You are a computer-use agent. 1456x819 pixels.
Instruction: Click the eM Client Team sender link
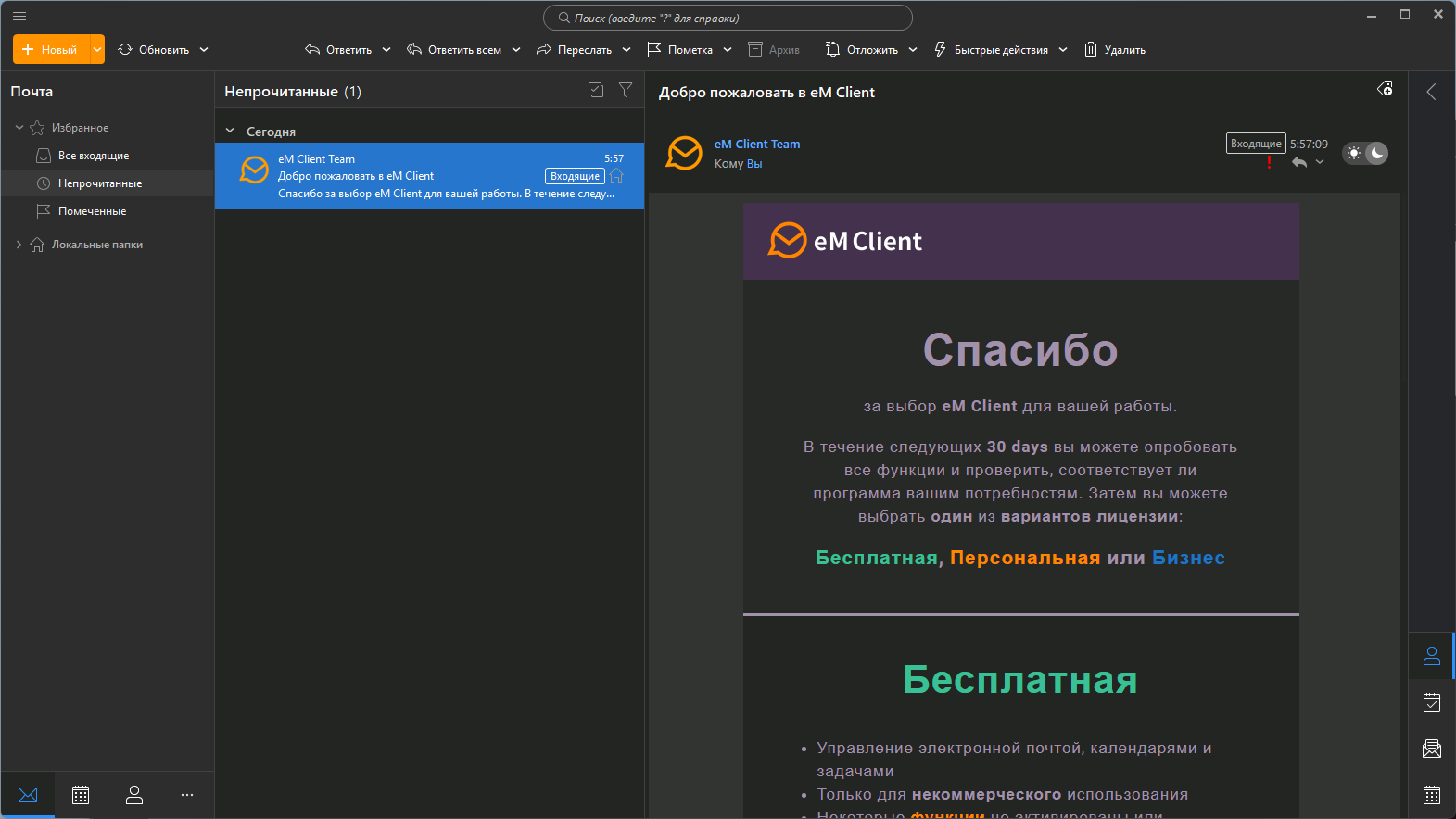click(x=756, y=144)
